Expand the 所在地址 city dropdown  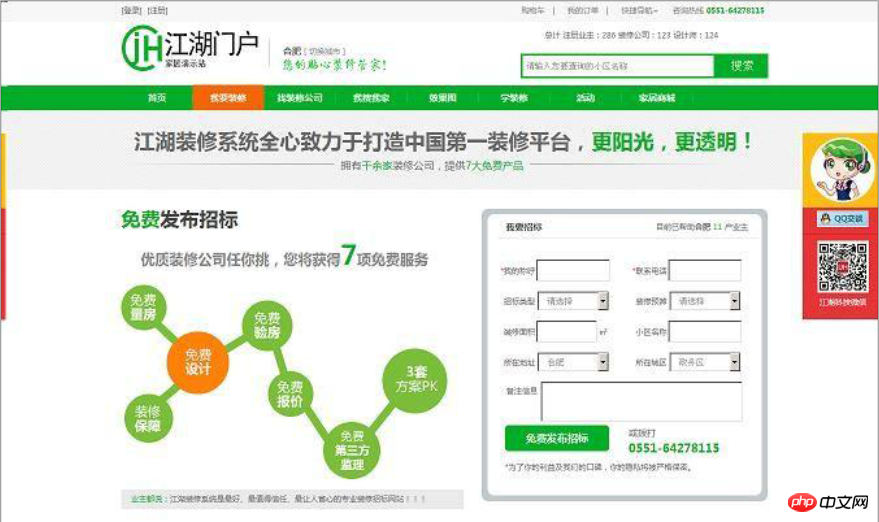pos(573,362)
